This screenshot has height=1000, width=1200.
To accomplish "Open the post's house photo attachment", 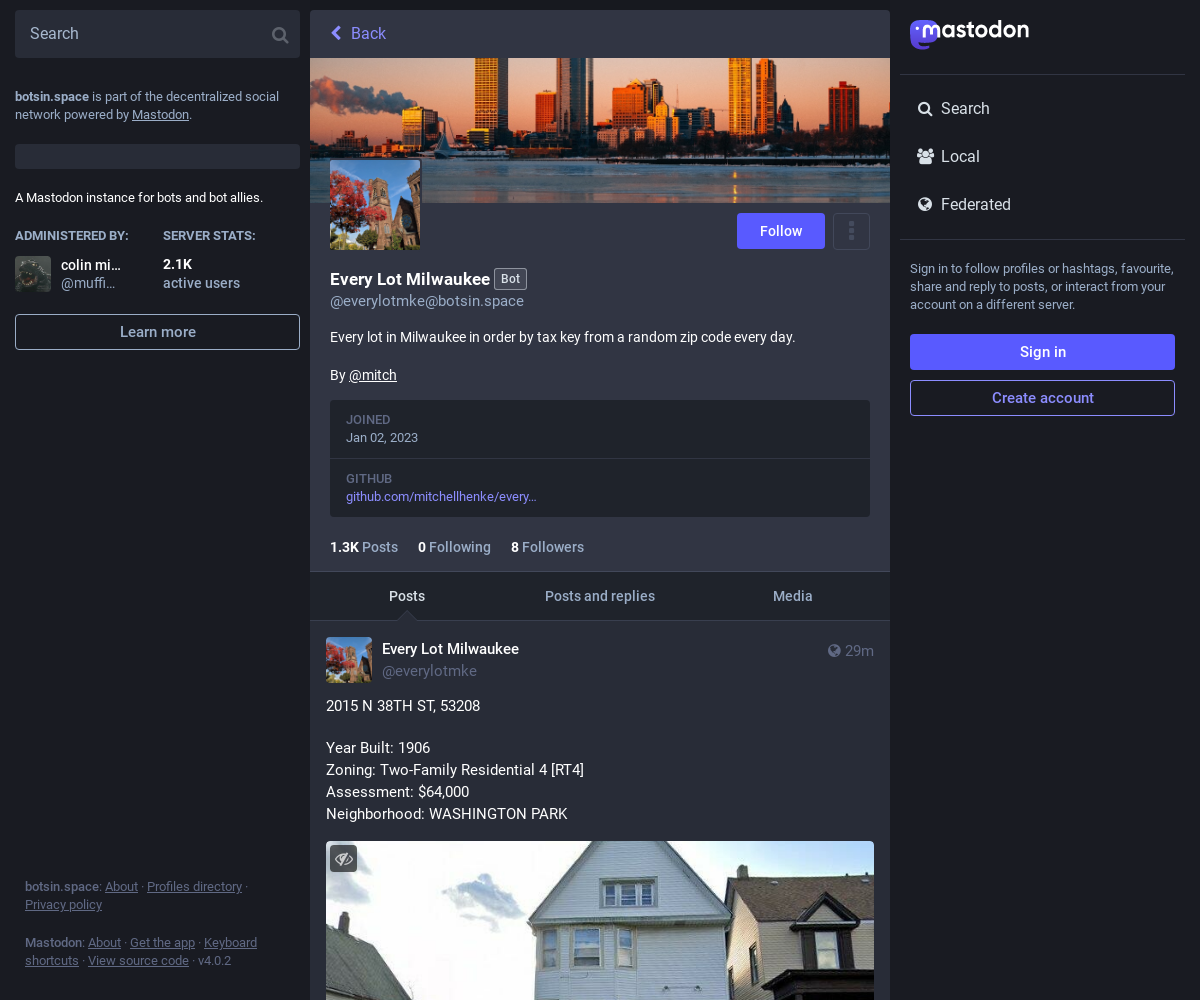I will tap(600, 920).
